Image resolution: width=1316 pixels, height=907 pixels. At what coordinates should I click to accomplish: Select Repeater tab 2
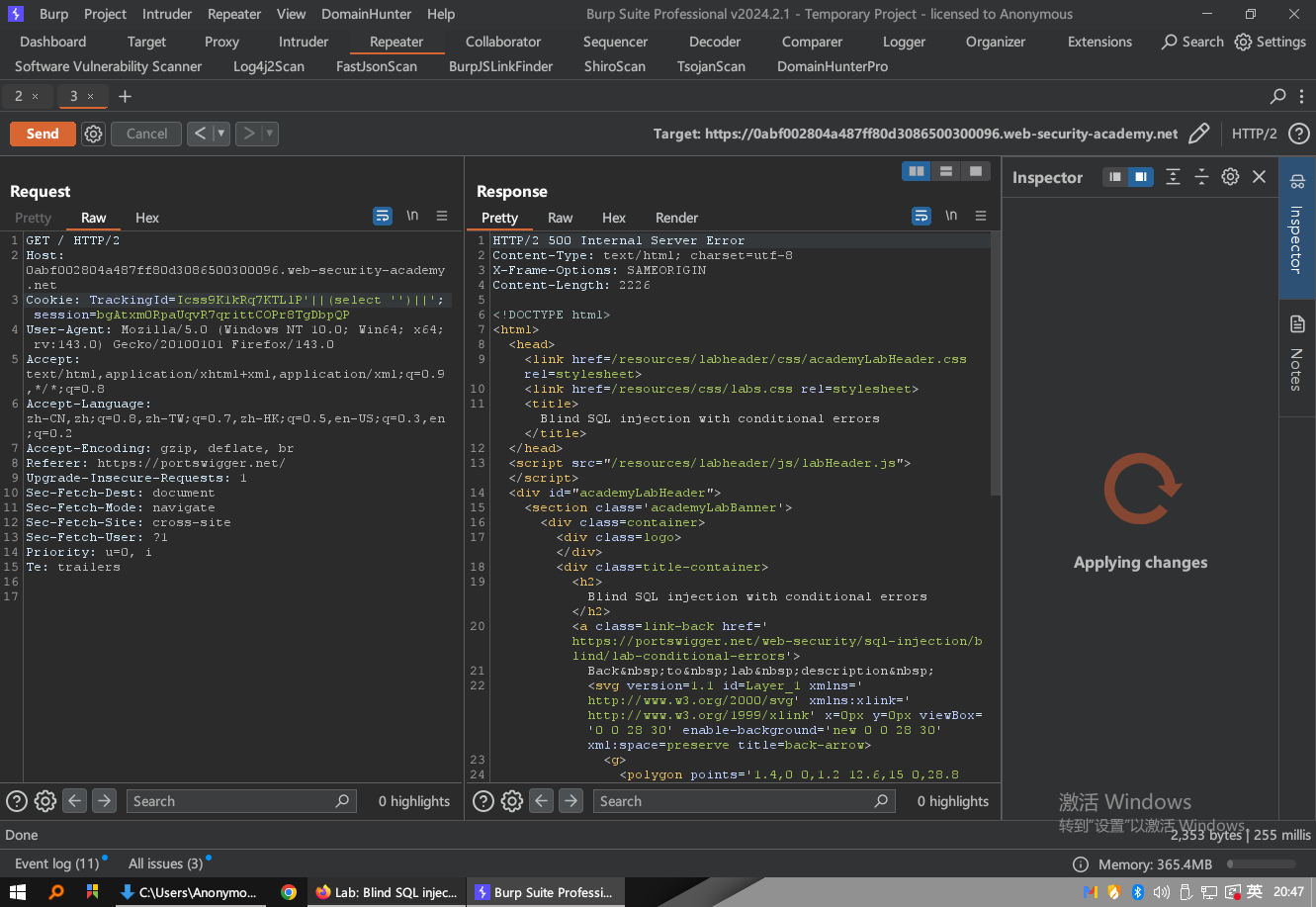tap(19, 96)
